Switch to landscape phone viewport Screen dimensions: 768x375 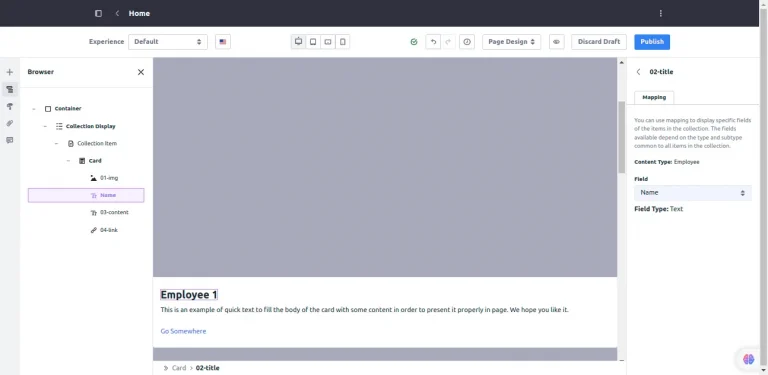(x=328, y=42)
